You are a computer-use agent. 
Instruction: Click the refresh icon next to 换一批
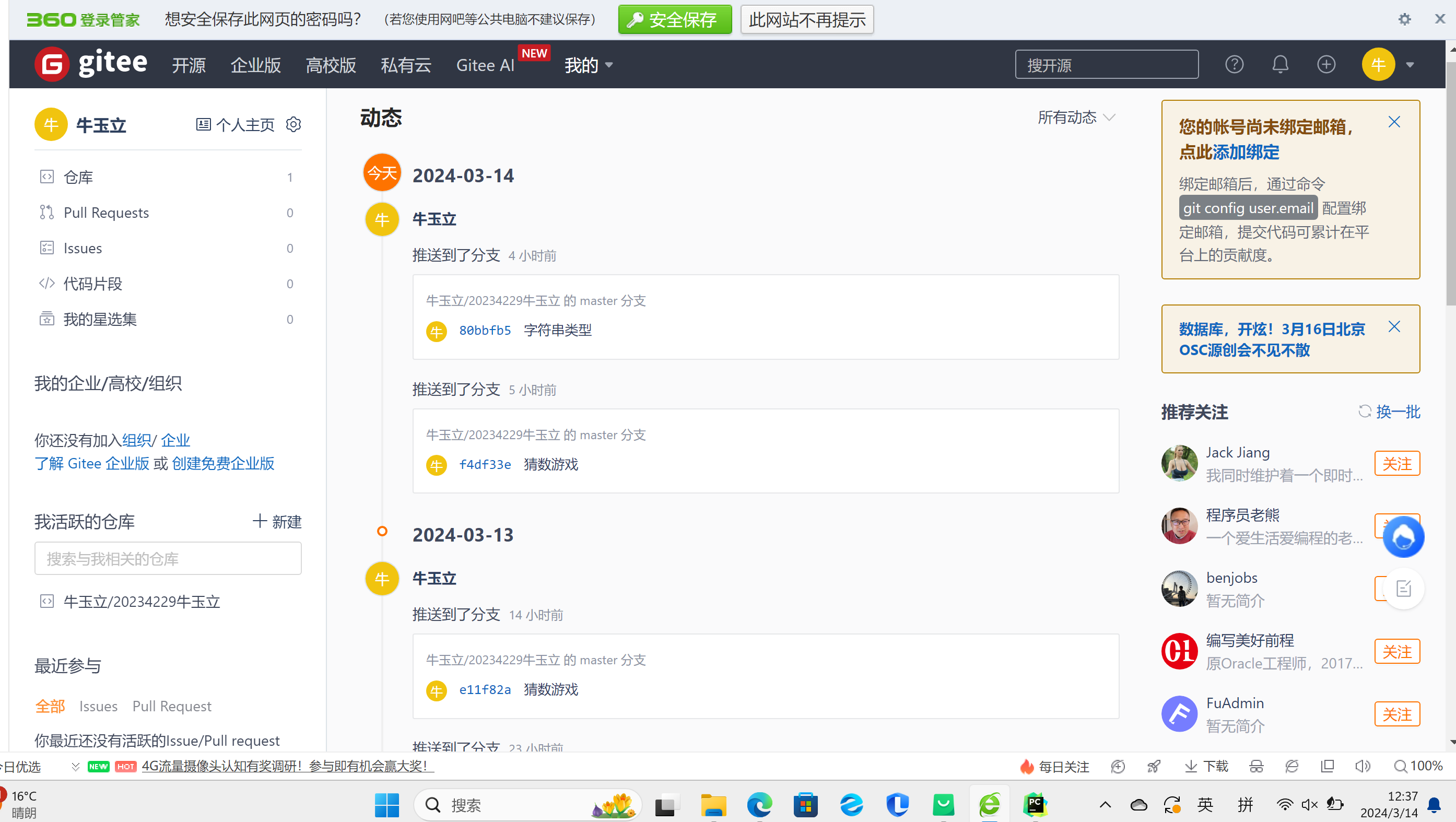pos(1365,412)
